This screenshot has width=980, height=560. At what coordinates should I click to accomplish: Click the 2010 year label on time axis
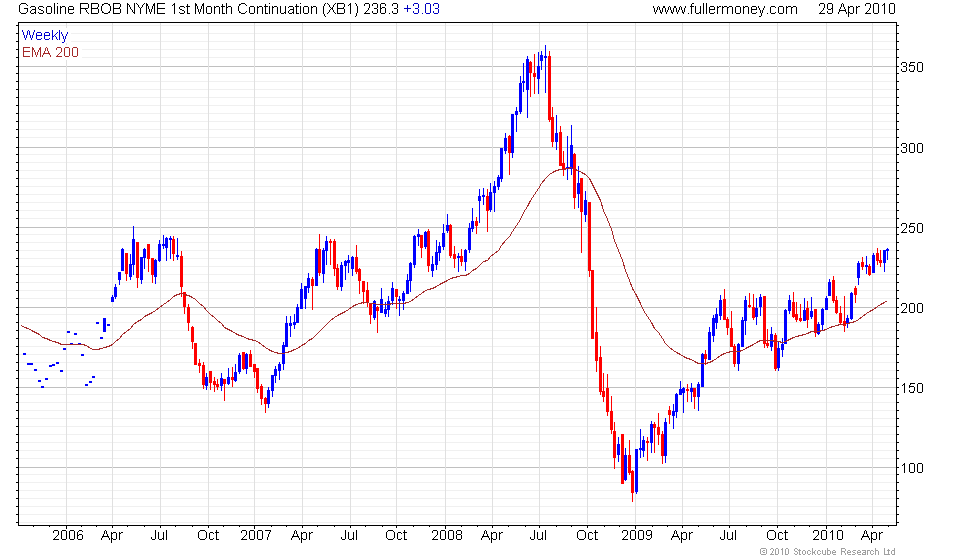[828, 536]
